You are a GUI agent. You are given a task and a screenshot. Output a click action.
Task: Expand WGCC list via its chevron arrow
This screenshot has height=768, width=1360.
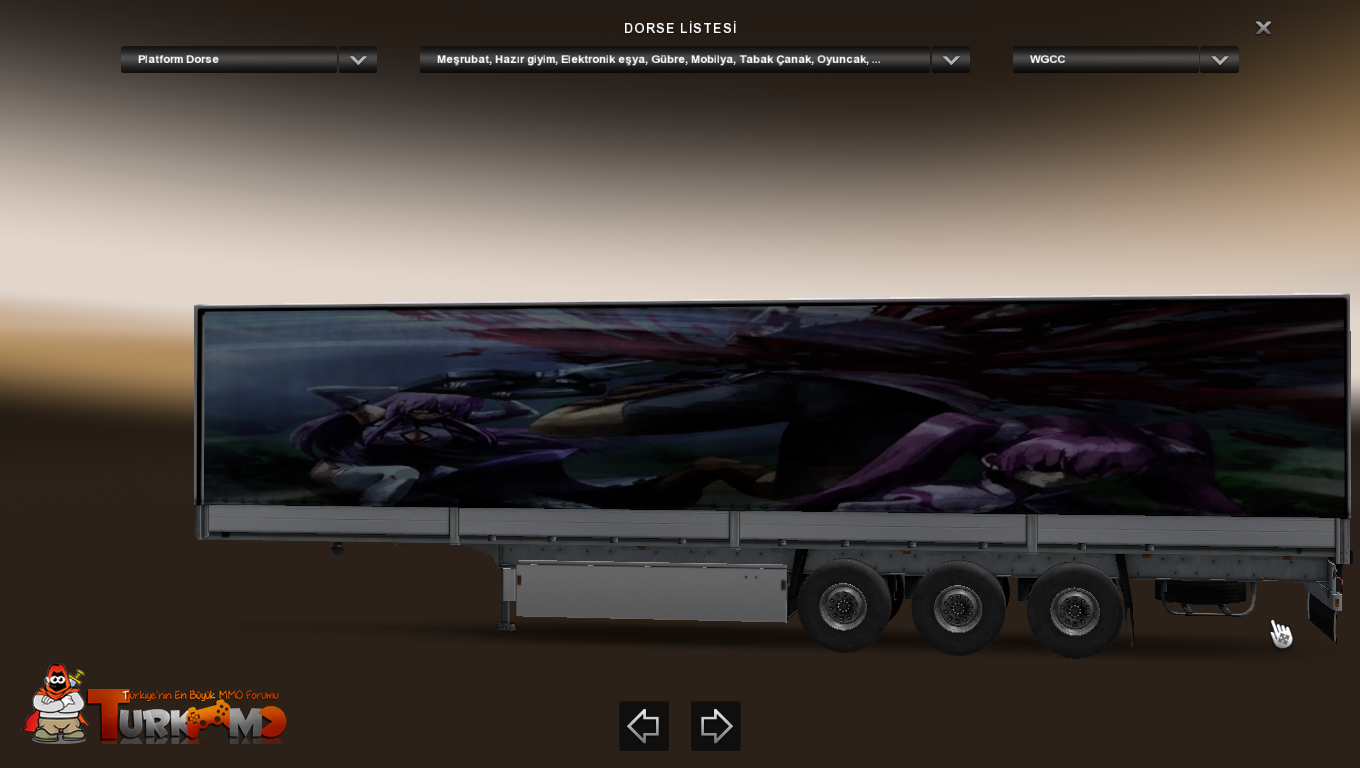(1219, 59)
